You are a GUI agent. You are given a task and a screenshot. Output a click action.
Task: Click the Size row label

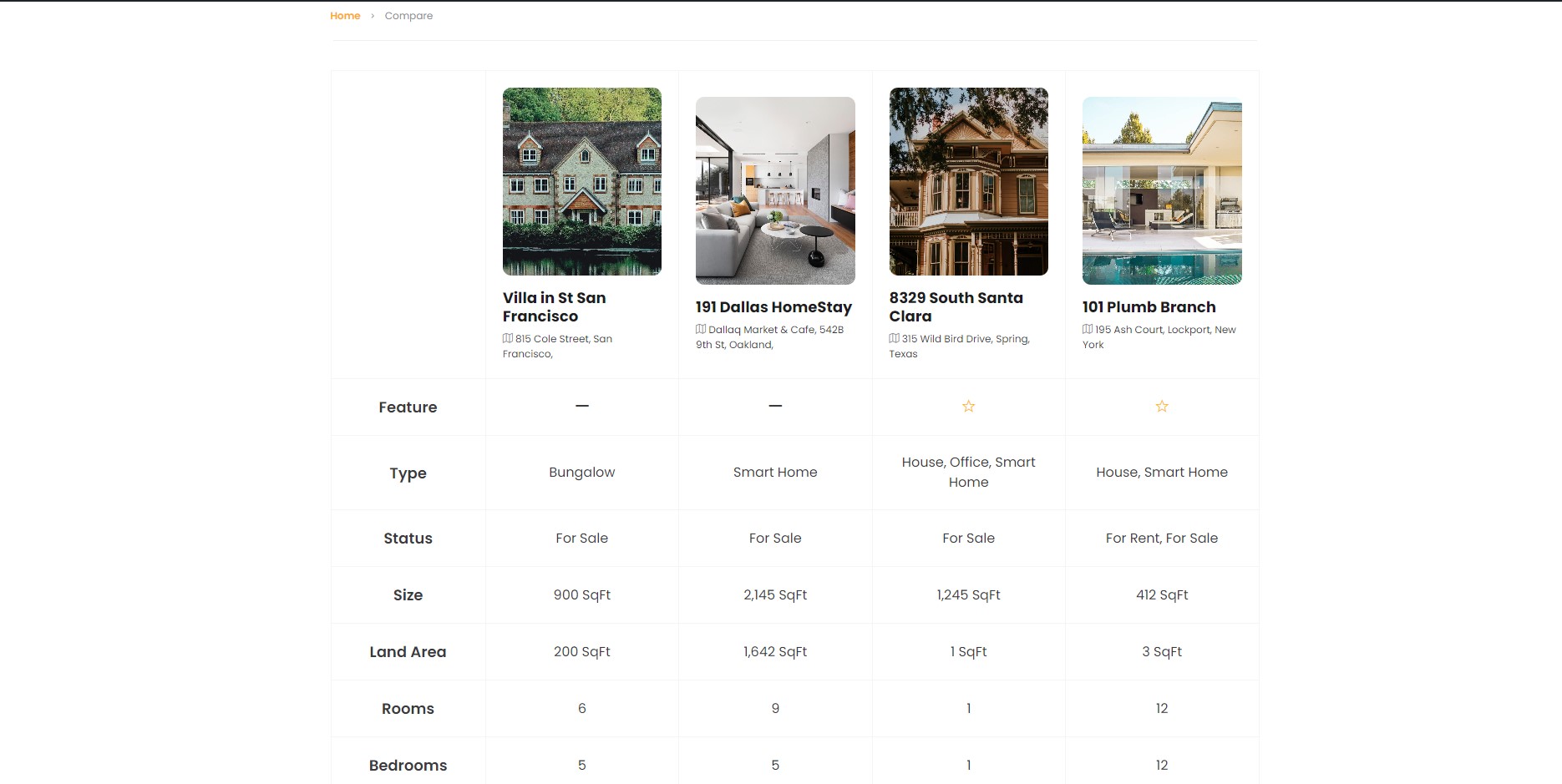point(408,595)
